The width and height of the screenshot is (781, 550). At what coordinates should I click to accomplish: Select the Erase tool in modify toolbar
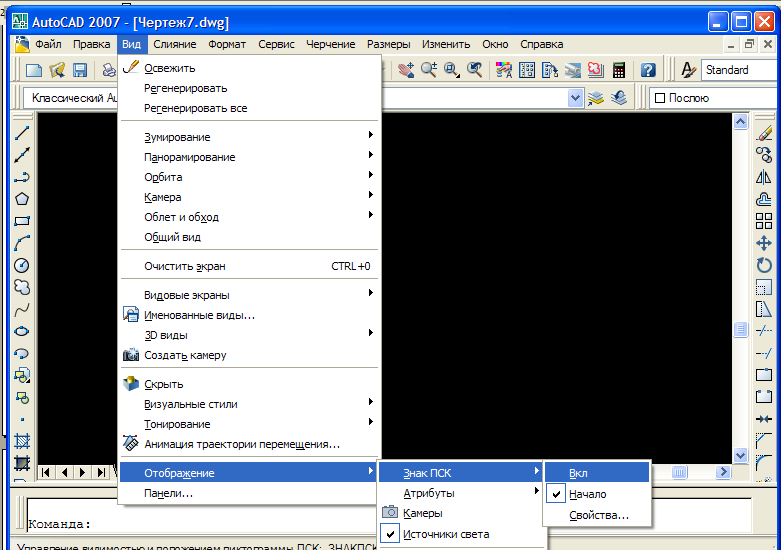point(764,134)
